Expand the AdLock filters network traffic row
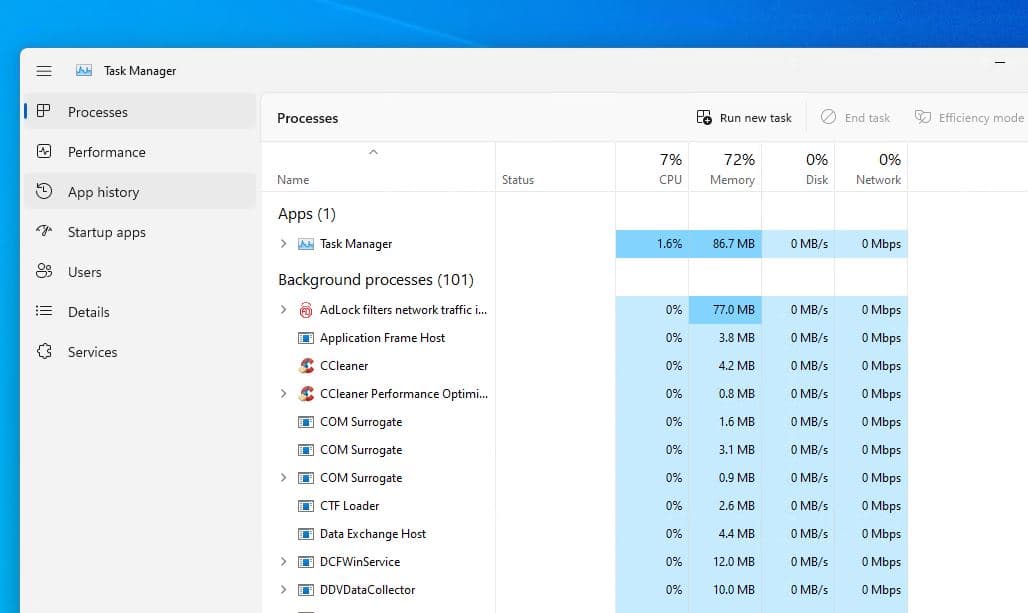The width and height of the screenshot is (1028, 613). [283, 309]
